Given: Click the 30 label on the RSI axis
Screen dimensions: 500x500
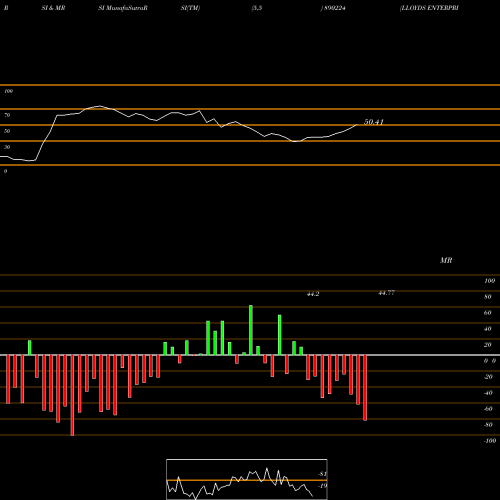Looking at the screenshot, I should pyautogui.click(x=7, y=147).
